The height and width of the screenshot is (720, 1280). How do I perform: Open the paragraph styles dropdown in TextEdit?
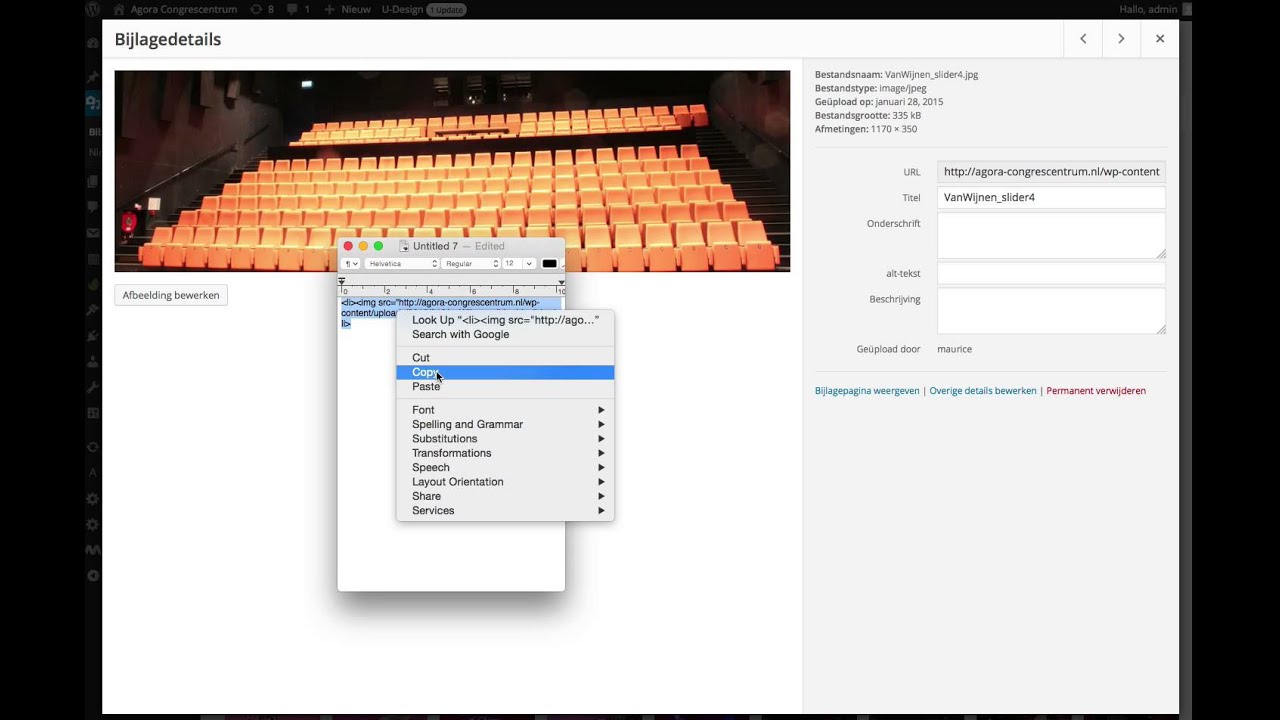pyautogui.click(x=350, y=264)
